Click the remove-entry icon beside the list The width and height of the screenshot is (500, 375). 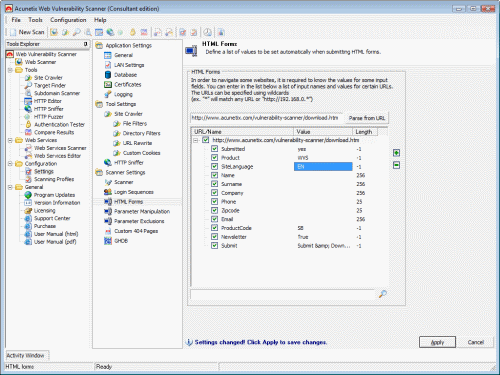pos(396,165)
